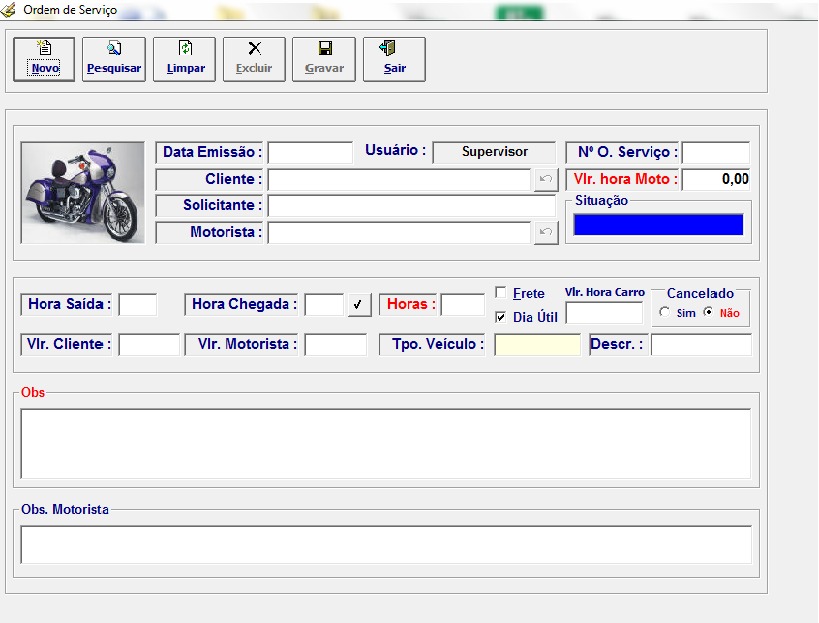Click the Sair exit door button
Viewport: 819px width, 623px height.
click(394, 59)
